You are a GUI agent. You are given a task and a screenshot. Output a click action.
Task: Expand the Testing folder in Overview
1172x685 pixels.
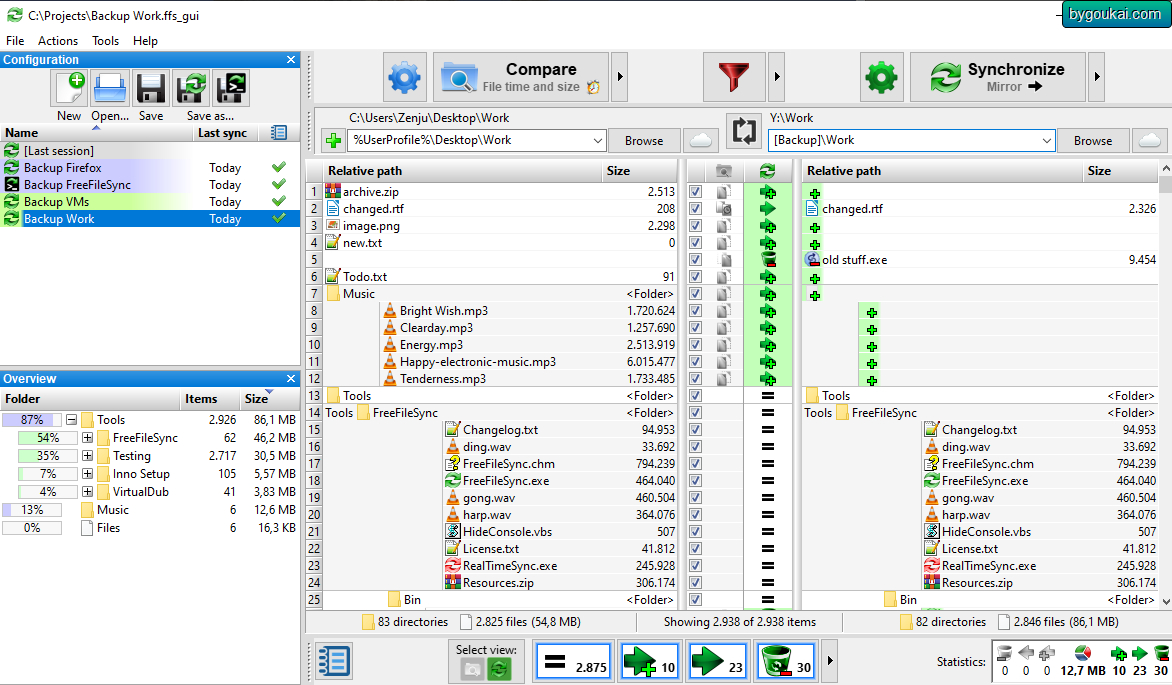pyautogui.click(x=87, y=456)
